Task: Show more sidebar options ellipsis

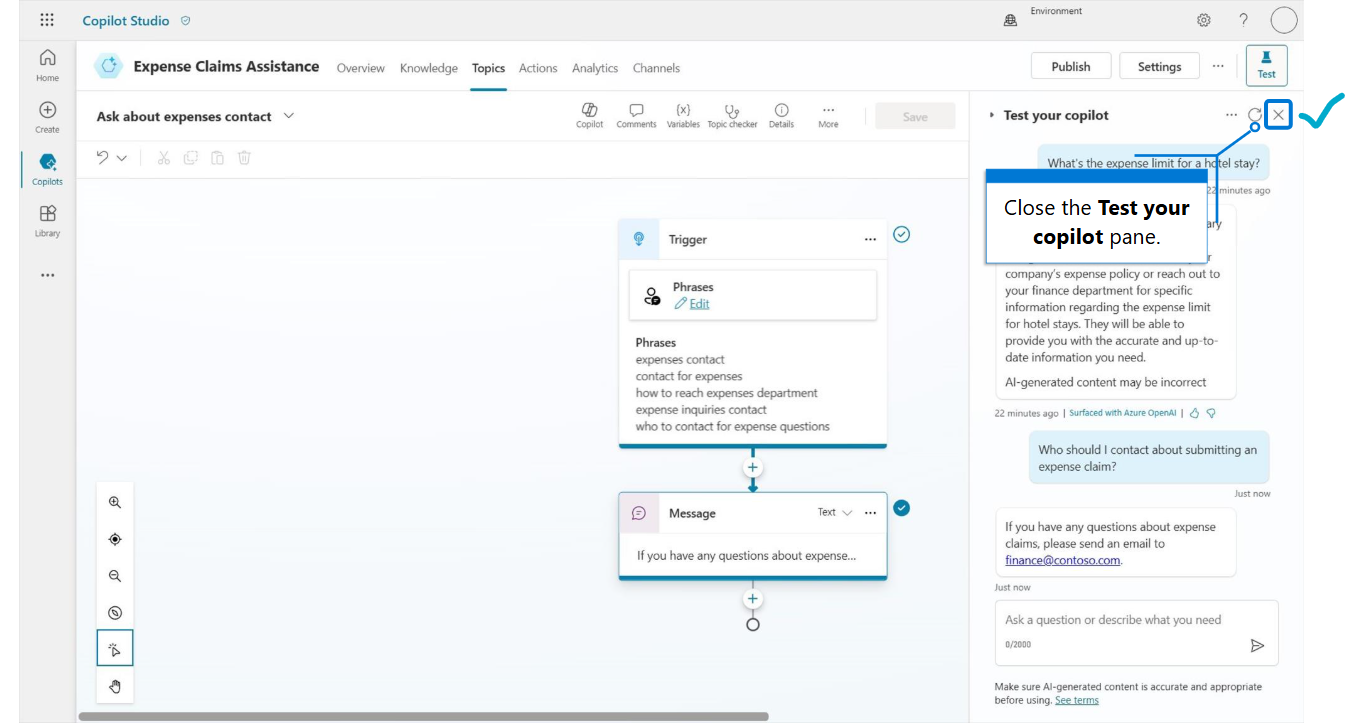Action: [47, 275]
